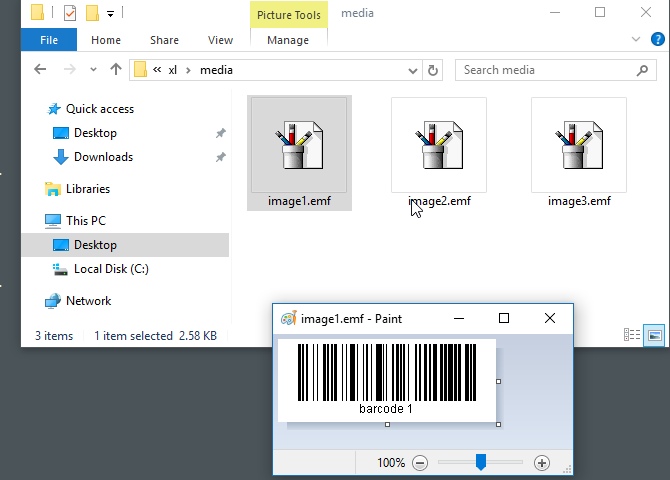Click the xl breadcrumb in address bar
Viewport: 670px width, 480px height.
pos(173,70)
